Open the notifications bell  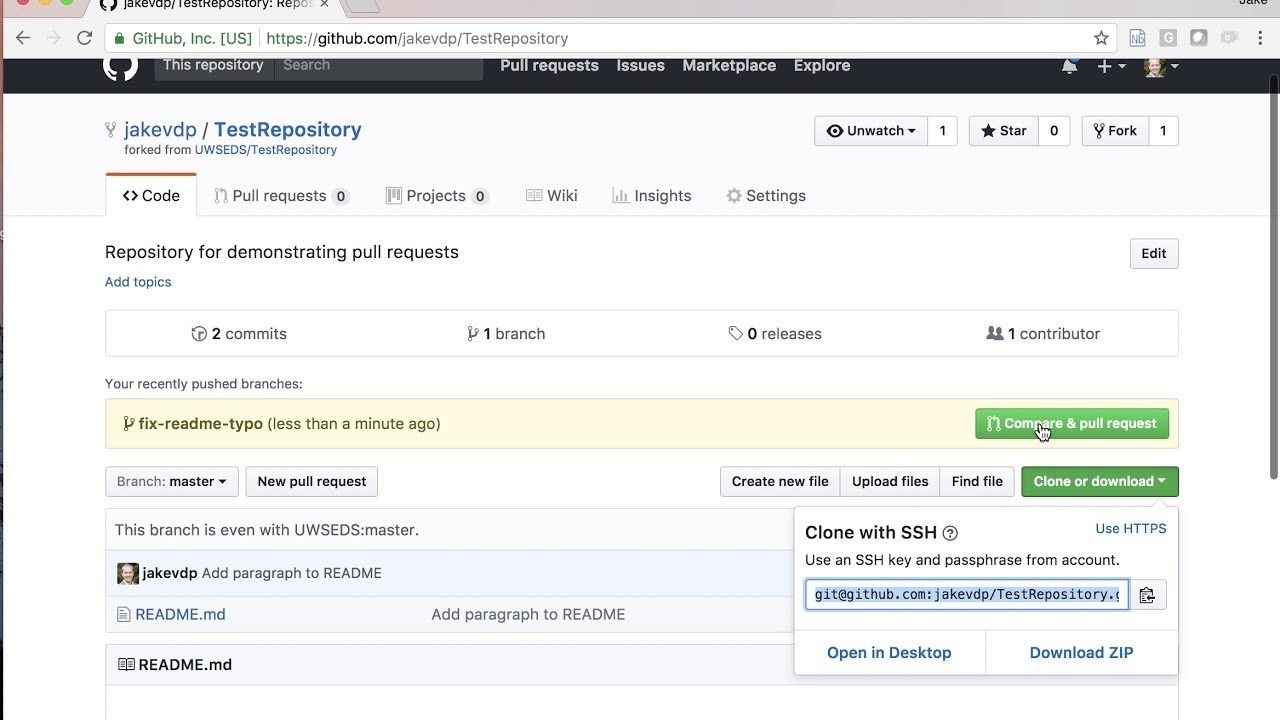coord(1069,67)
